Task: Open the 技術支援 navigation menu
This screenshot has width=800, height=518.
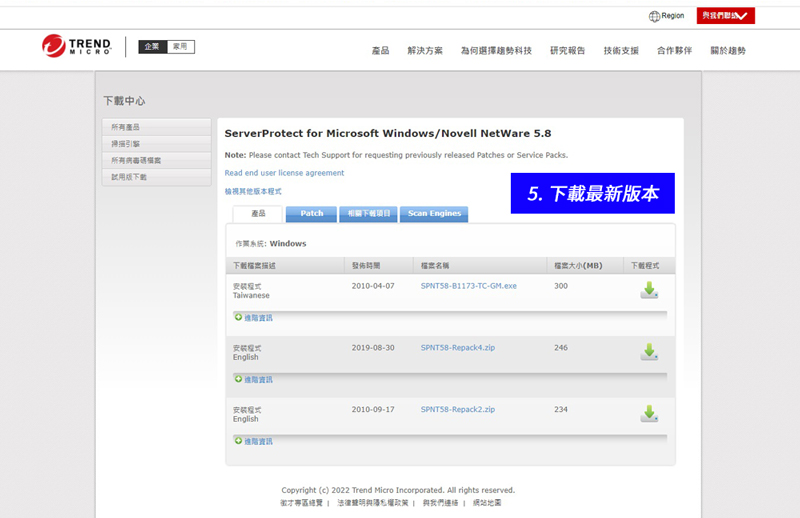Action: 621,51
